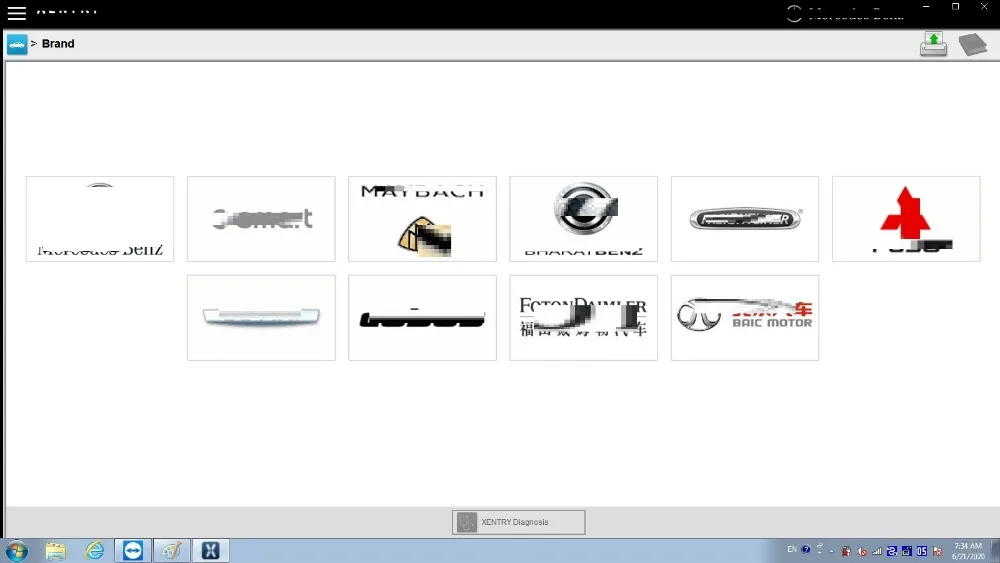Click the tray icon showing 05

coord(922,551)
